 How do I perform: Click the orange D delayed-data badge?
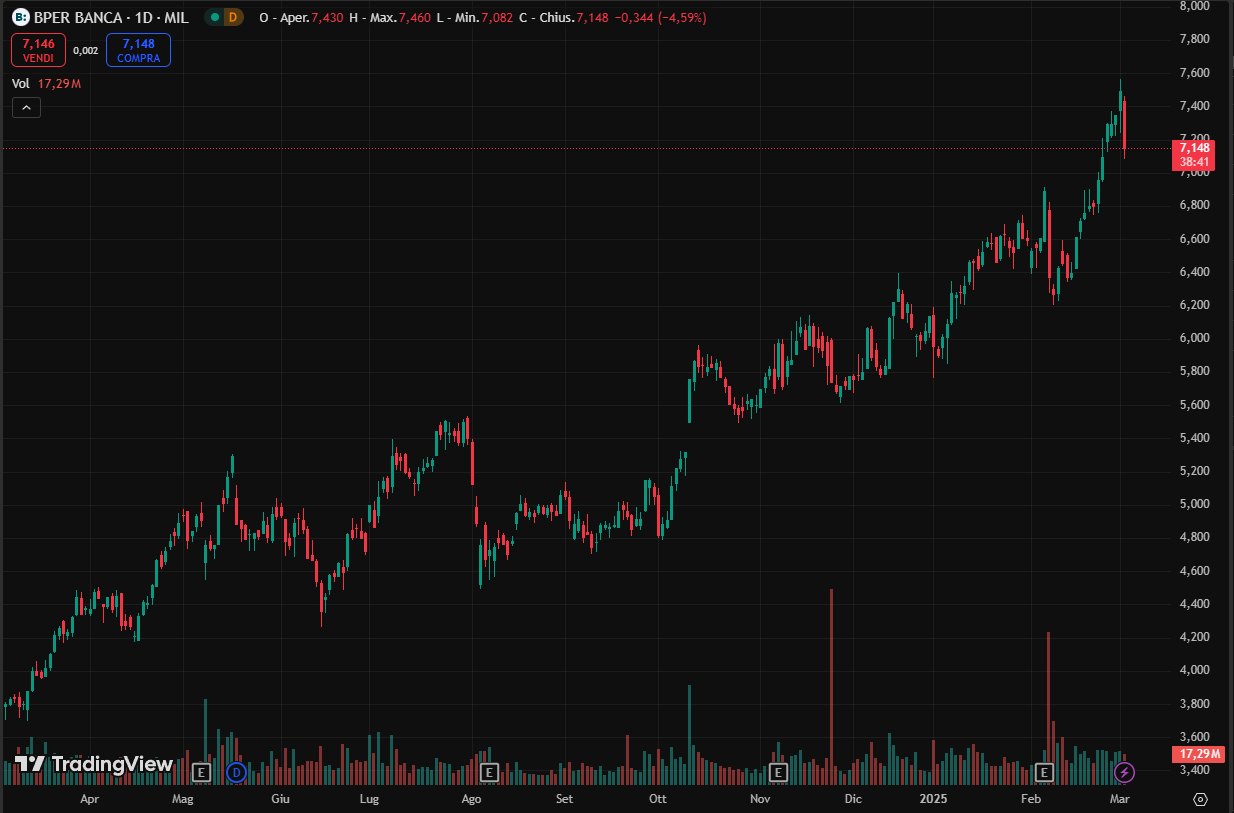coord(233,17)
